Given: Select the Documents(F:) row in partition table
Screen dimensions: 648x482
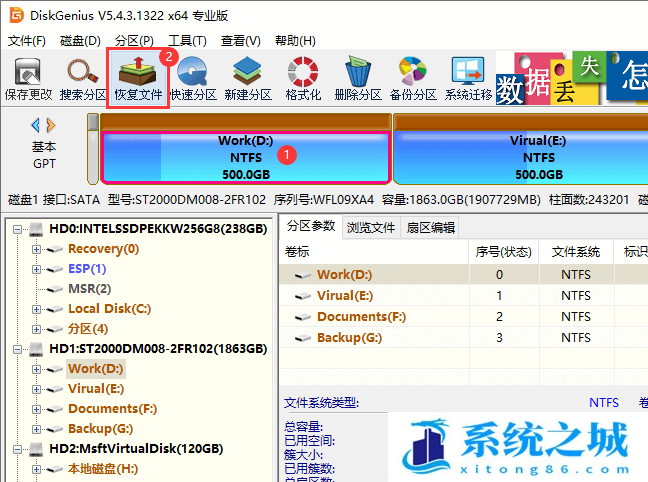Looking at the screenshot, I should [x=464, y=317].
